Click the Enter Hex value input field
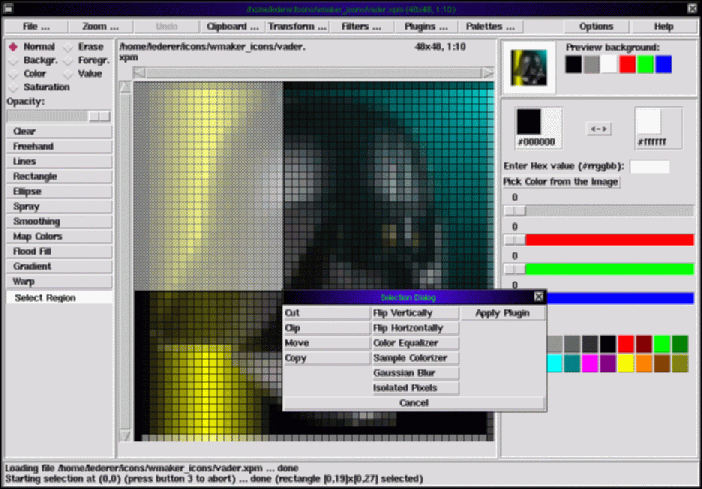Image resolution: width=702 pixels, height=489 pixels. 649,167
